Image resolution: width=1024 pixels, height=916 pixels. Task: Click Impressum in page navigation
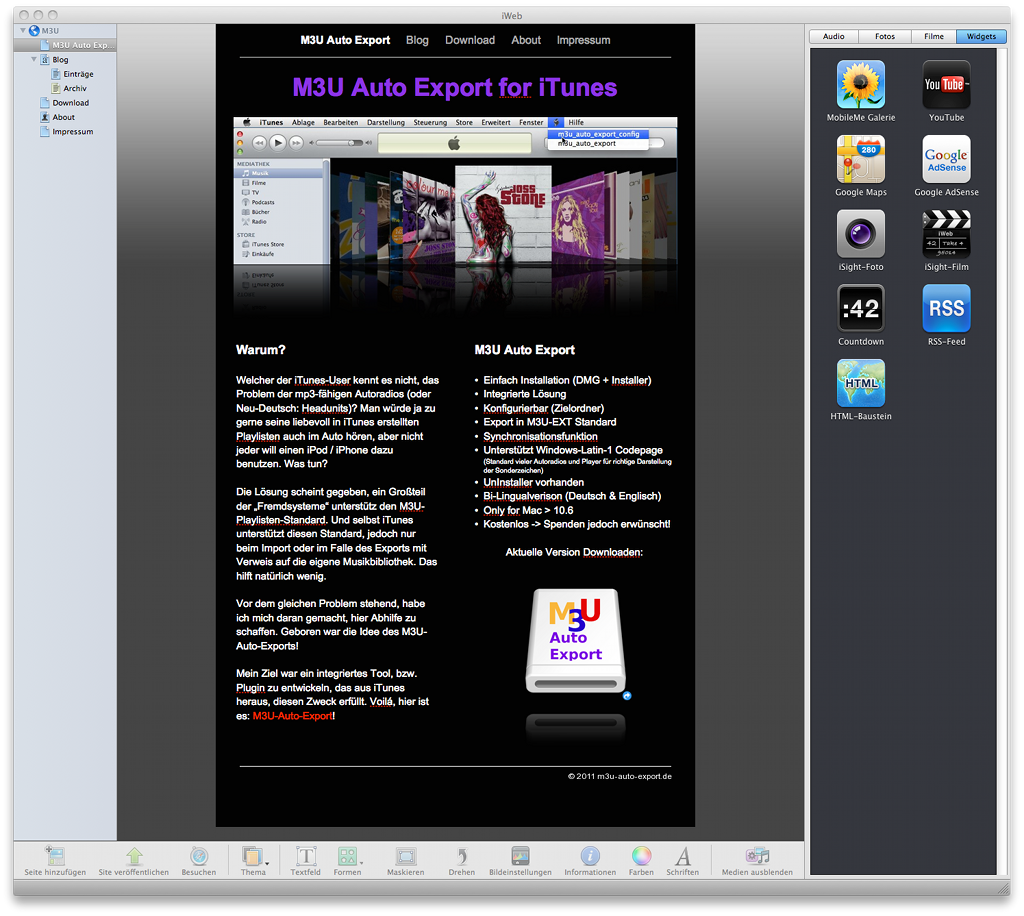pyautogui.click(x=583, y=40)
